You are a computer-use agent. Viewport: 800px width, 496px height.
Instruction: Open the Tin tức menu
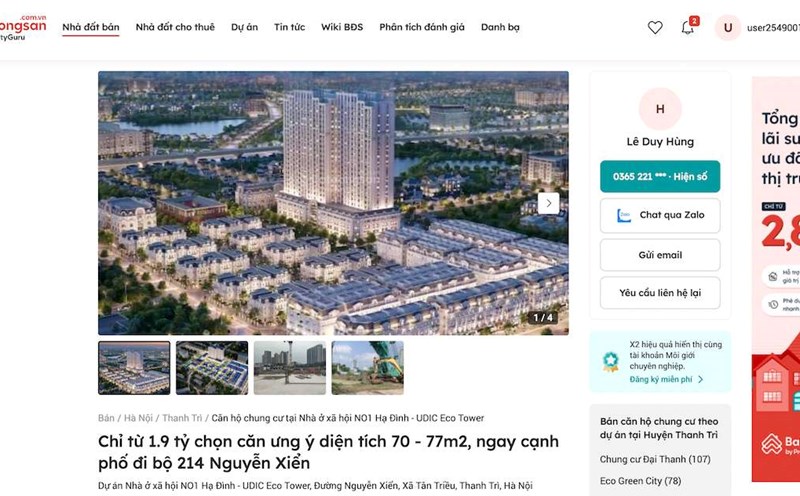[289, 27]
